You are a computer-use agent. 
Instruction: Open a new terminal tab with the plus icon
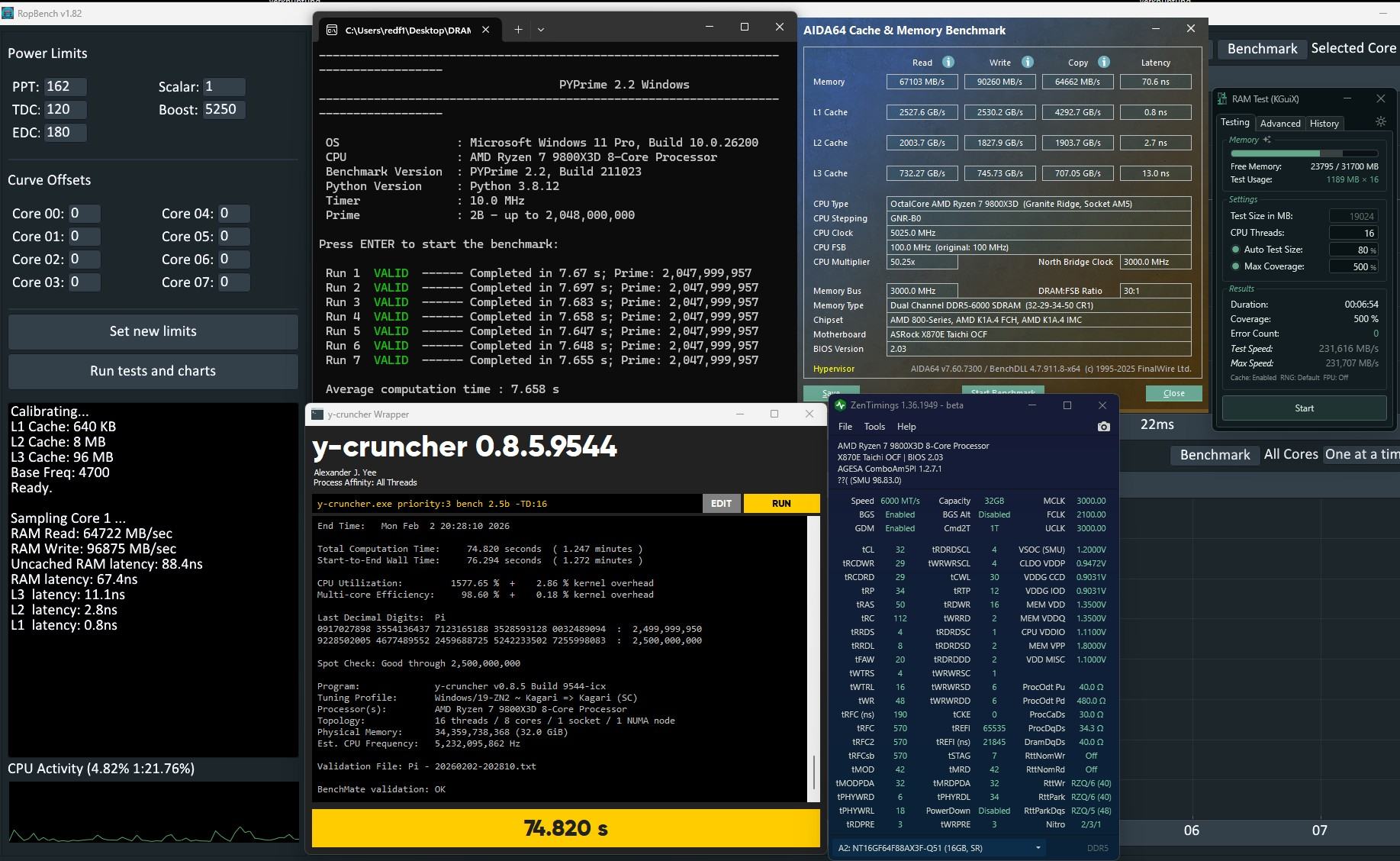(x=518, y=30)
